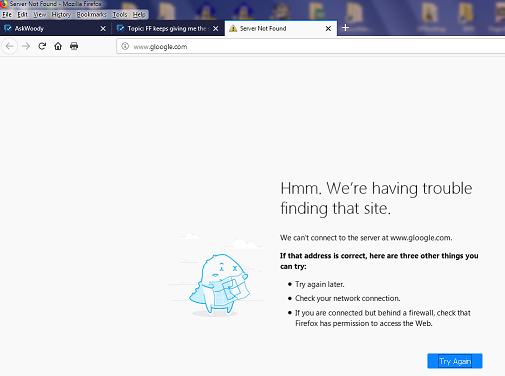Click the Print toolbar icon
This screenshot has width=505, height=376.
click(74, 46)
